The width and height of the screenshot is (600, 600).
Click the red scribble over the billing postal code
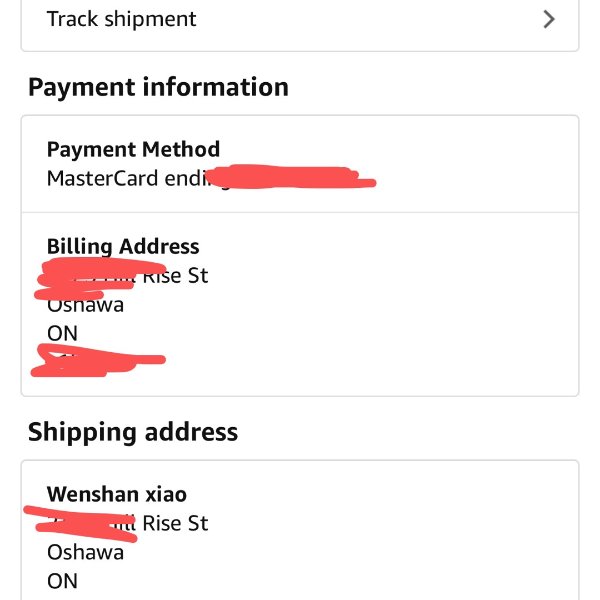[x=95, y=361]
